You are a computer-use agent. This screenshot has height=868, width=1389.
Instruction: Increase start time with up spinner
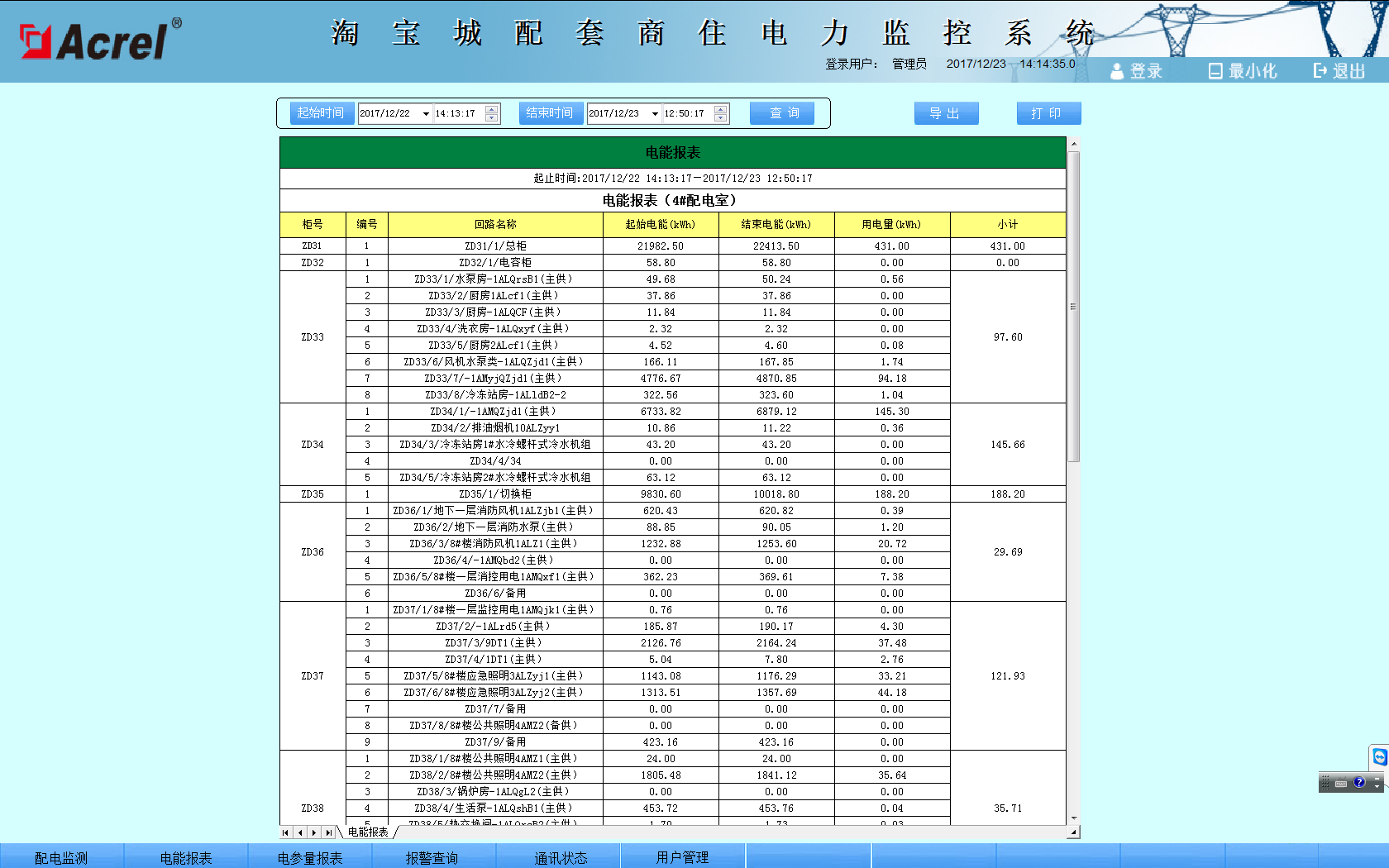click(x=492, y=109)
